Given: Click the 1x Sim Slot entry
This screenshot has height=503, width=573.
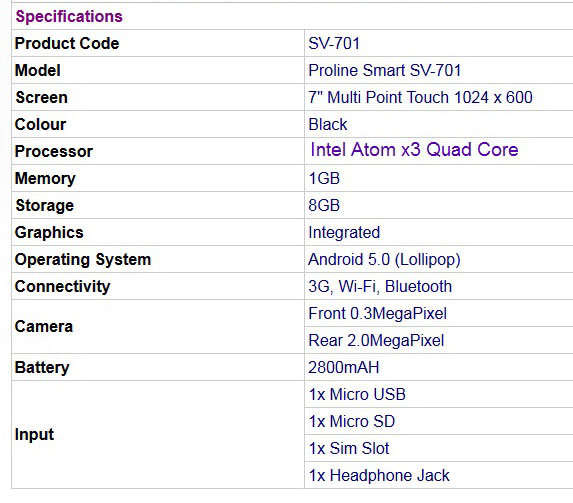Looking at the screenshot, I should [349, 449].
